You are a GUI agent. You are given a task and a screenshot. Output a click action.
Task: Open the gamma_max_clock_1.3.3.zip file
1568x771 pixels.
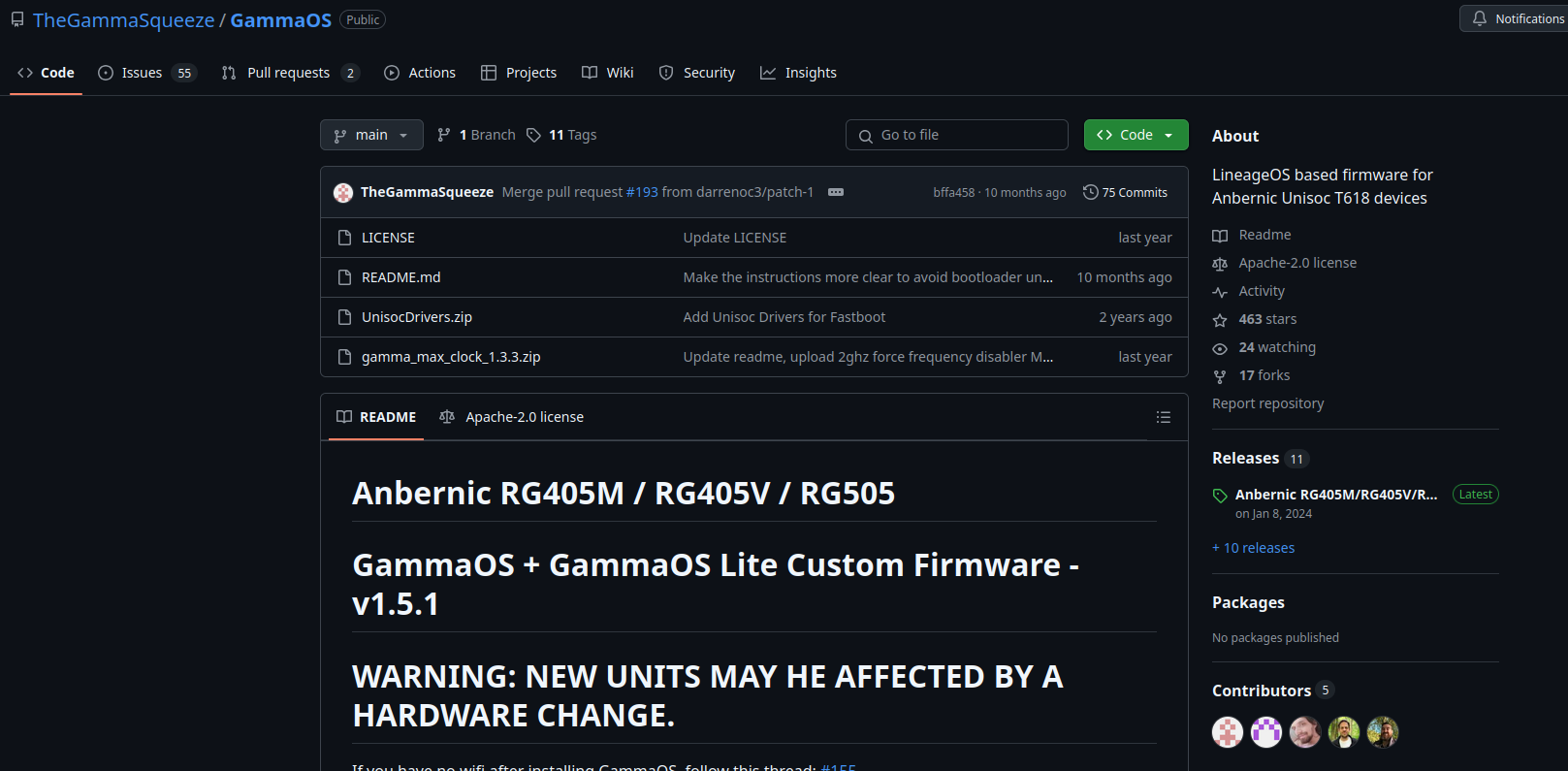coord(451,357)
